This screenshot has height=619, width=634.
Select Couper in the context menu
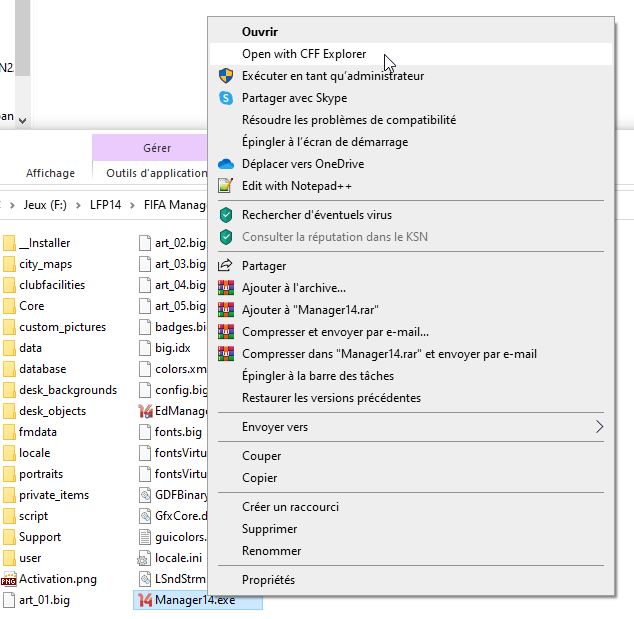click(x=411, y=456)
